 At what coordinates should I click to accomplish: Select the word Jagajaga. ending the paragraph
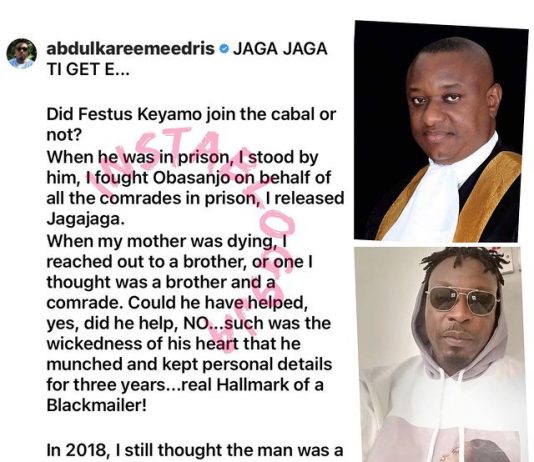click(x=85, y=220)
